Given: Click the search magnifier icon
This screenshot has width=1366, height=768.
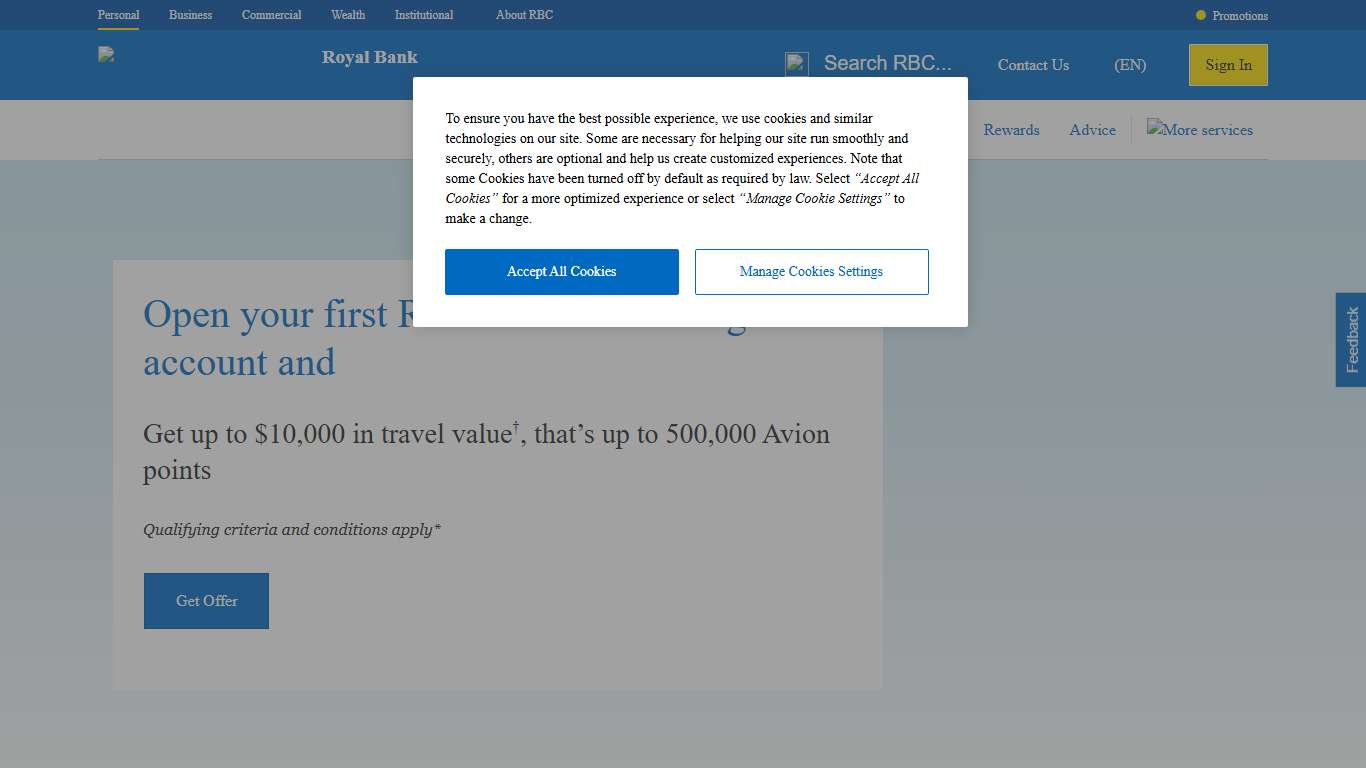Looking at the screenshot, I should click(797, 63).
